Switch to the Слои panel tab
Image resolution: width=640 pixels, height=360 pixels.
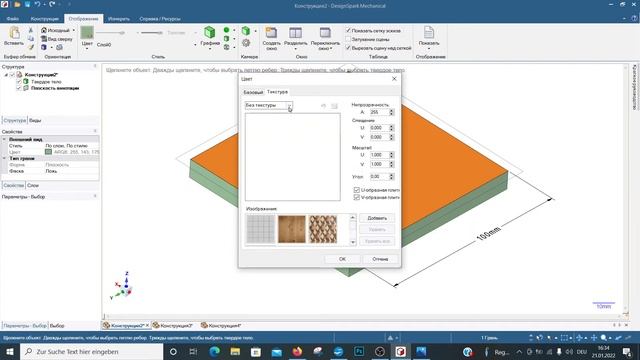click(33, 185)
